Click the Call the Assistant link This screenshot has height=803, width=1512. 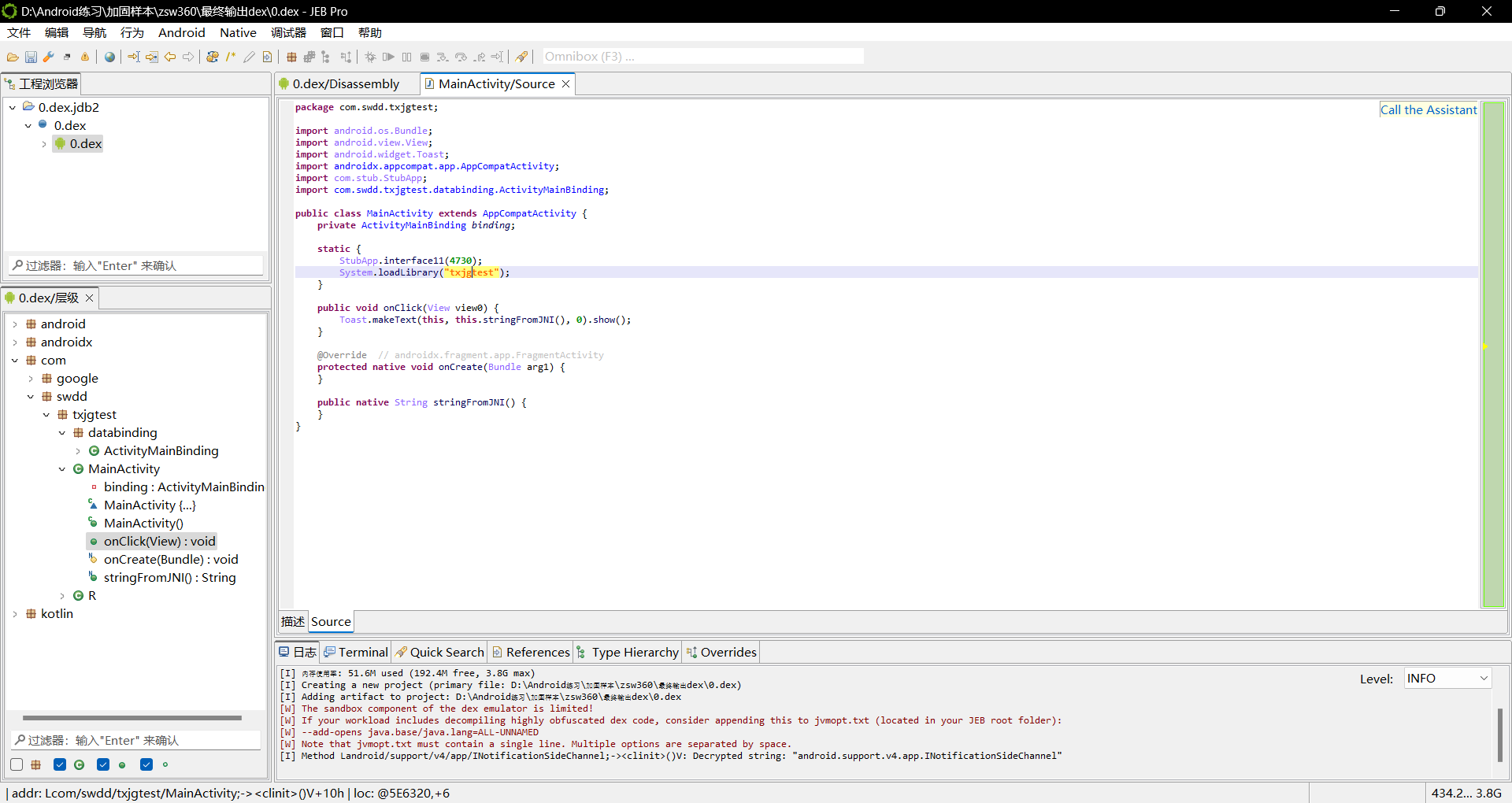pyautogui.click(x=1429, y=110)
